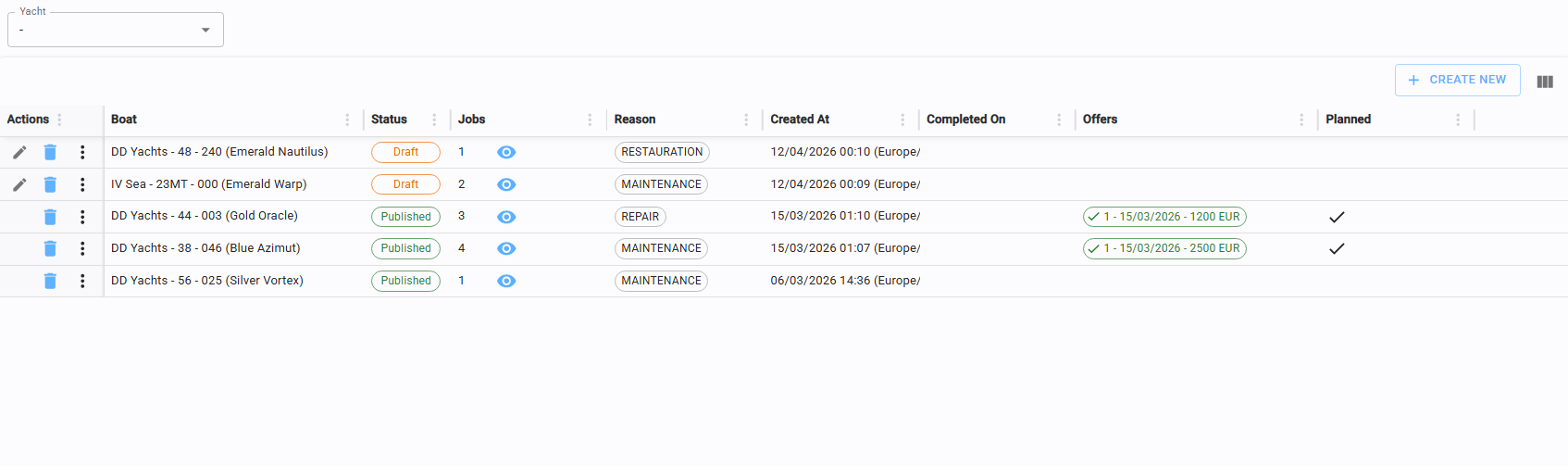This screenshot has width=1568, height=466.
Task: Show jobs for Gold Oracle row
Action: 506,217
